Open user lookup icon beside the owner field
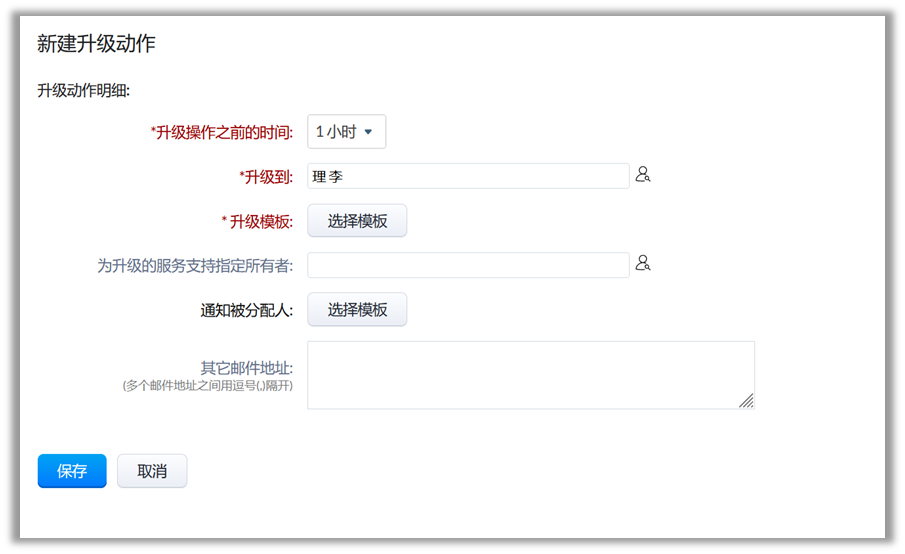This screenshot has width=905, height=554. tap(643, 264)
